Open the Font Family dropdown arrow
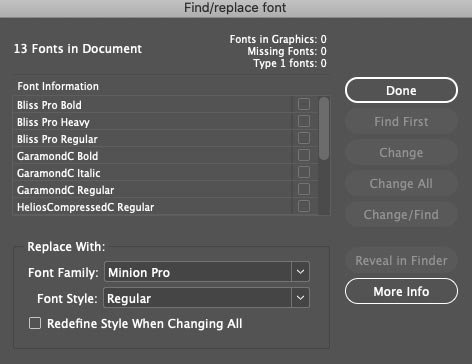Screen dimensions: 472x364 300,272
